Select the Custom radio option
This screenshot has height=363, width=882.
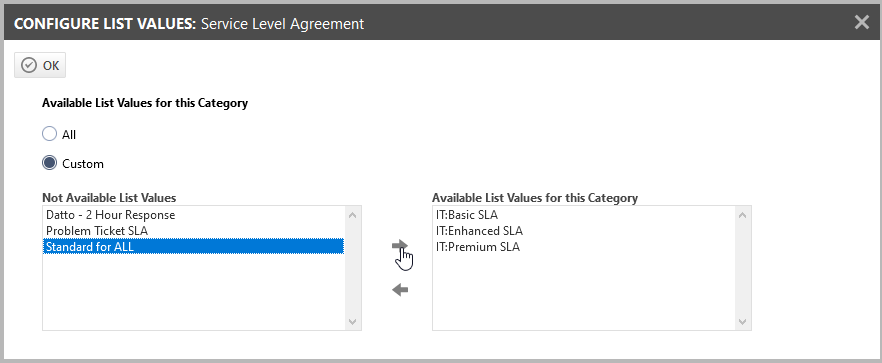(x=50, y=163)
